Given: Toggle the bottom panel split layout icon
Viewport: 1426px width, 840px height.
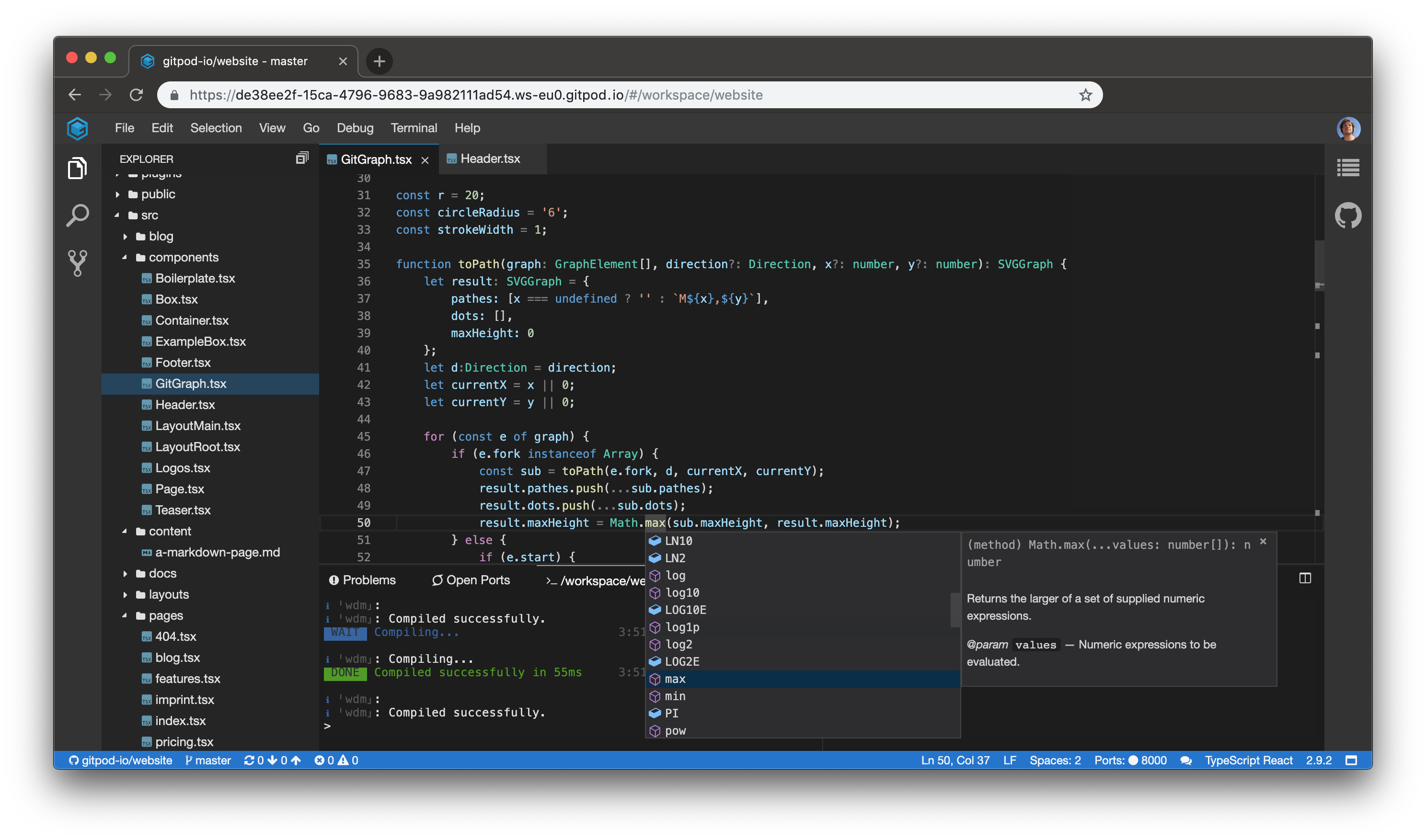Looking at the screenshot, I should 1305,578.
